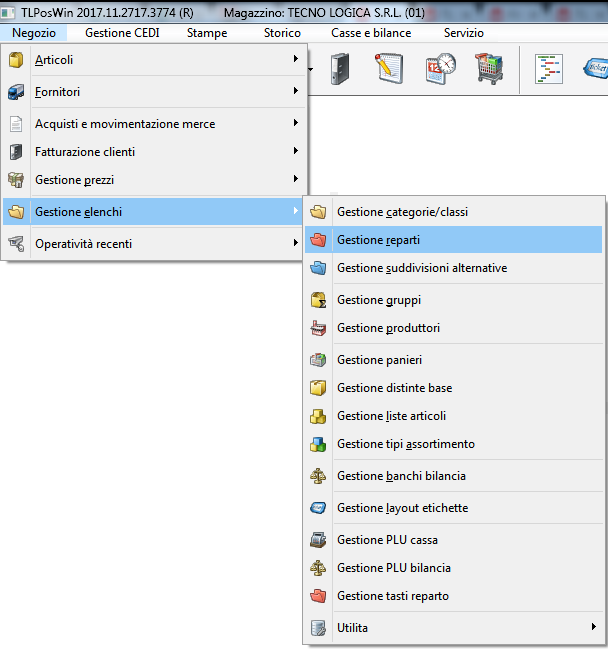Screen dimensions: 609x650
Task: Click the small toolbar dropdown arrow
Action: point(311,70)
